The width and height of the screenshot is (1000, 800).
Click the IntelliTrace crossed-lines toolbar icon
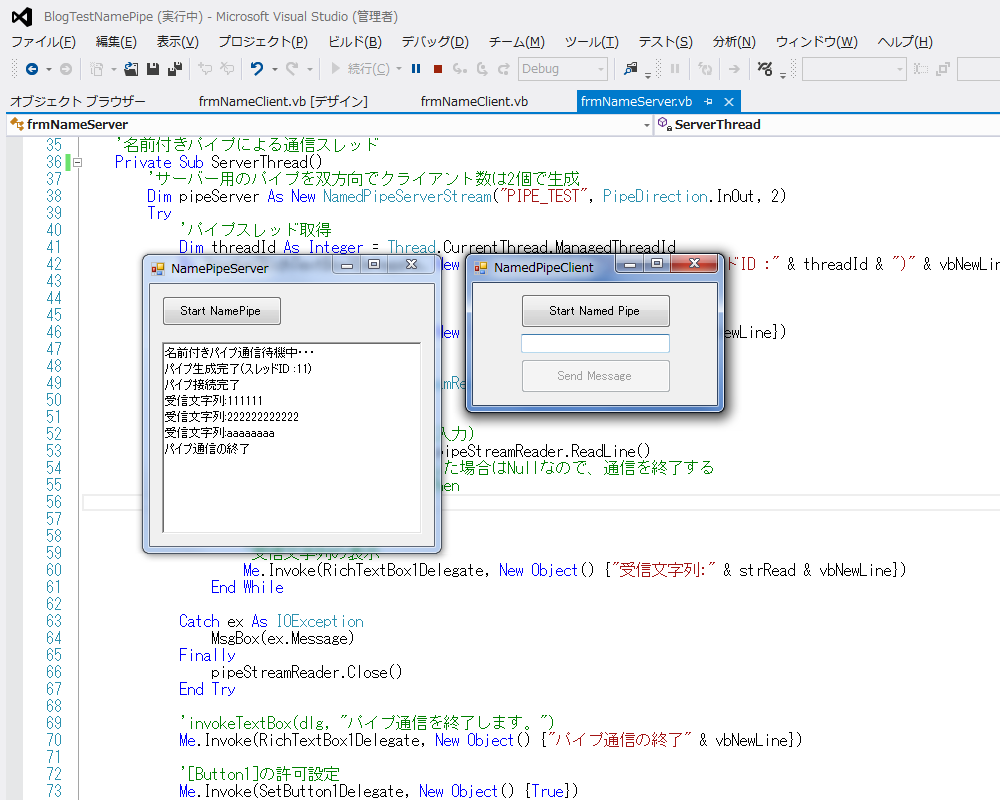(x=765, y=68)
